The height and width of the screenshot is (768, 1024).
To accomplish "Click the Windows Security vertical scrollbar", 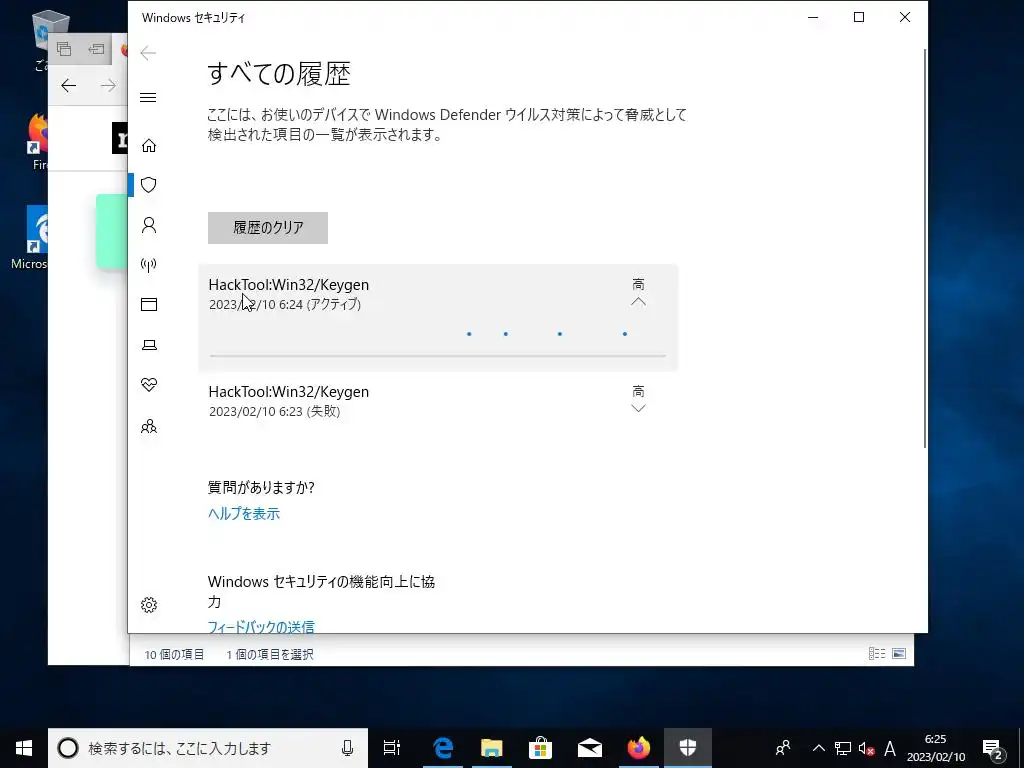I will tap(925, 248).
